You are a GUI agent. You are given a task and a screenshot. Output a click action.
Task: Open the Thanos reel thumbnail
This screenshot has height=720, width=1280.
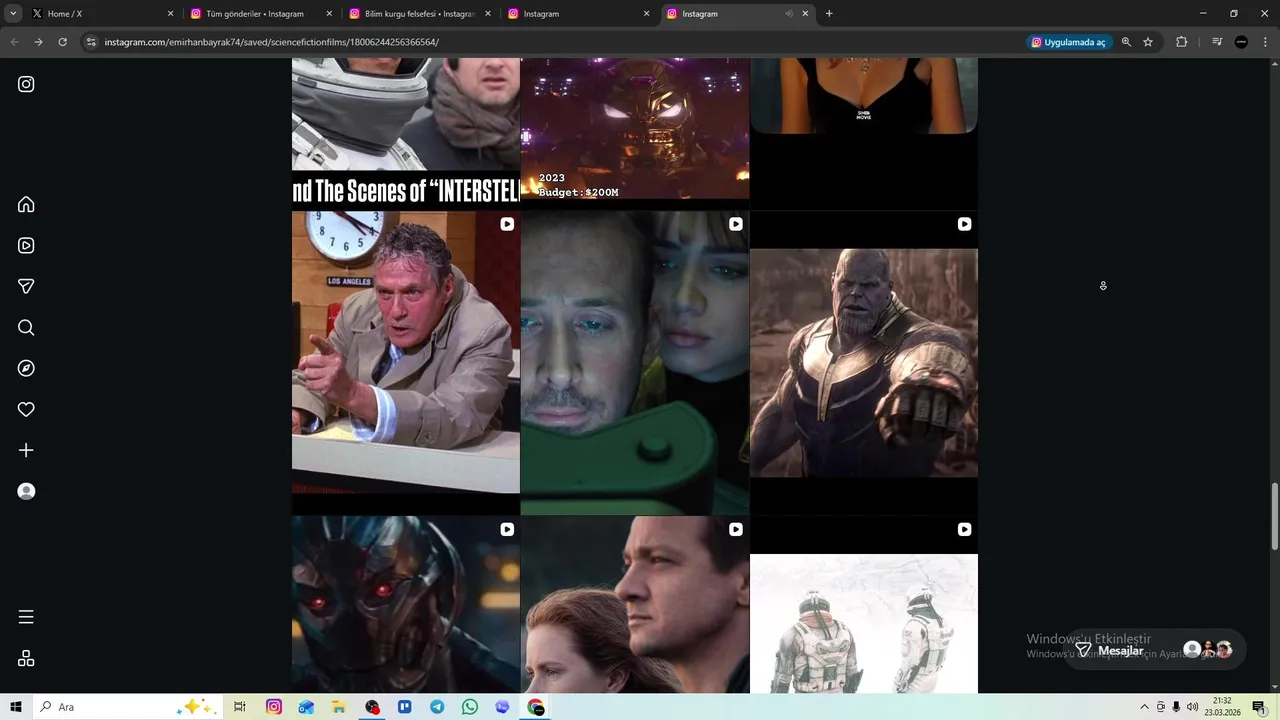coord(864,362)
